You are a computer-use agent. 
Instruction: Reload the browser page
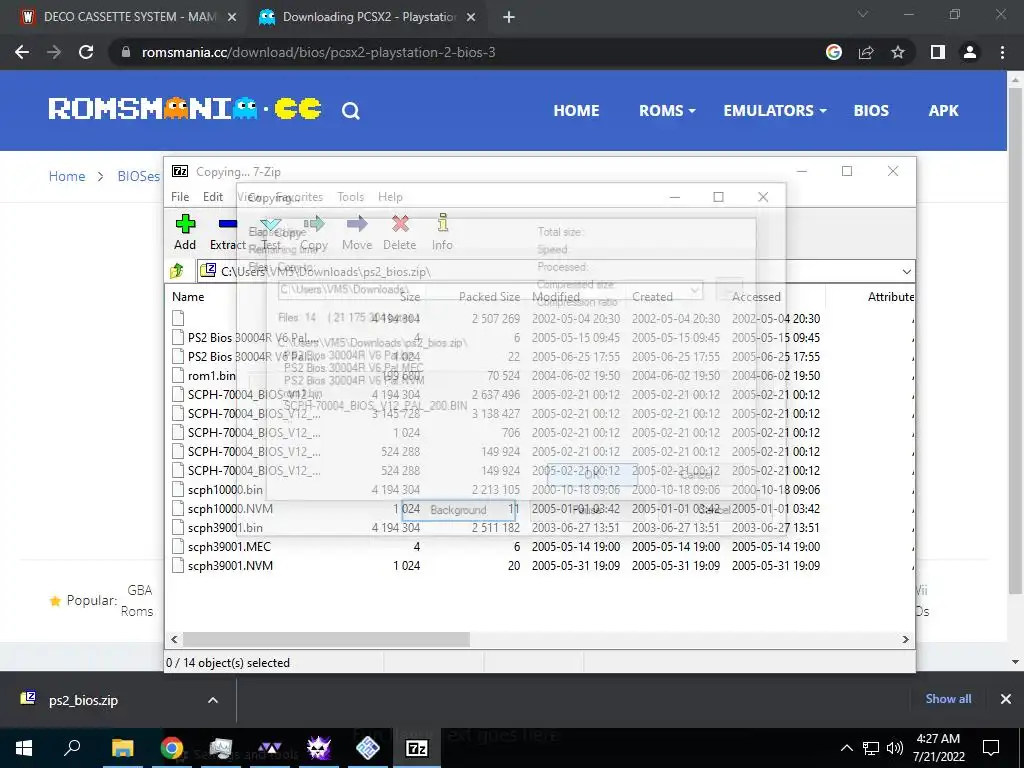86,52
